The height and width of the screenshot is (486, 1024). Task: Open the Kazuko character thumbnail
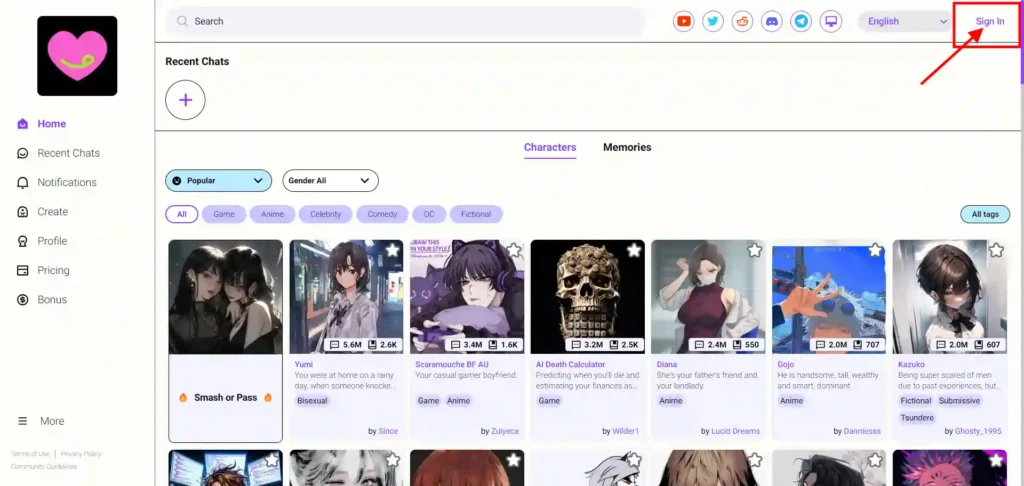click(950, 297)
